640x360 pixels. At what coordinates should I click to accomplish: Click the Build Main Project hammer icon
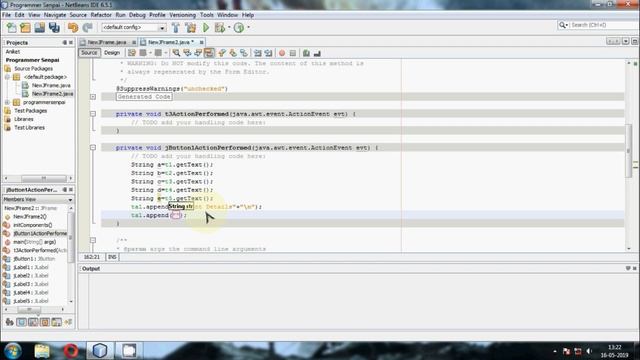coord(176,27)
